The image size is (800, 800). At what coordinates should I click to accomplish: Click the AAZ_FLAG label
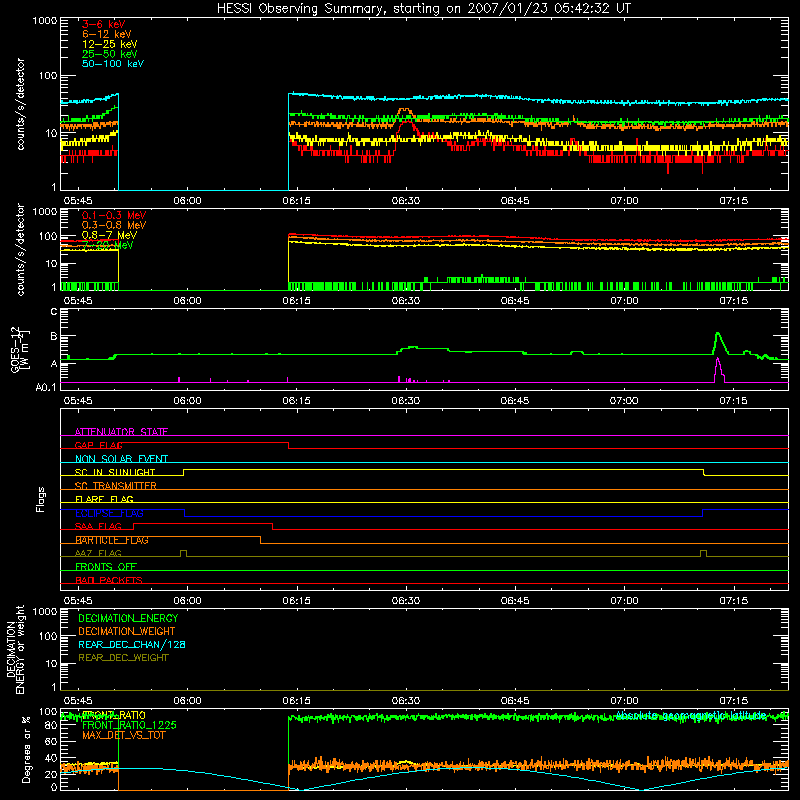coord(98,553)
